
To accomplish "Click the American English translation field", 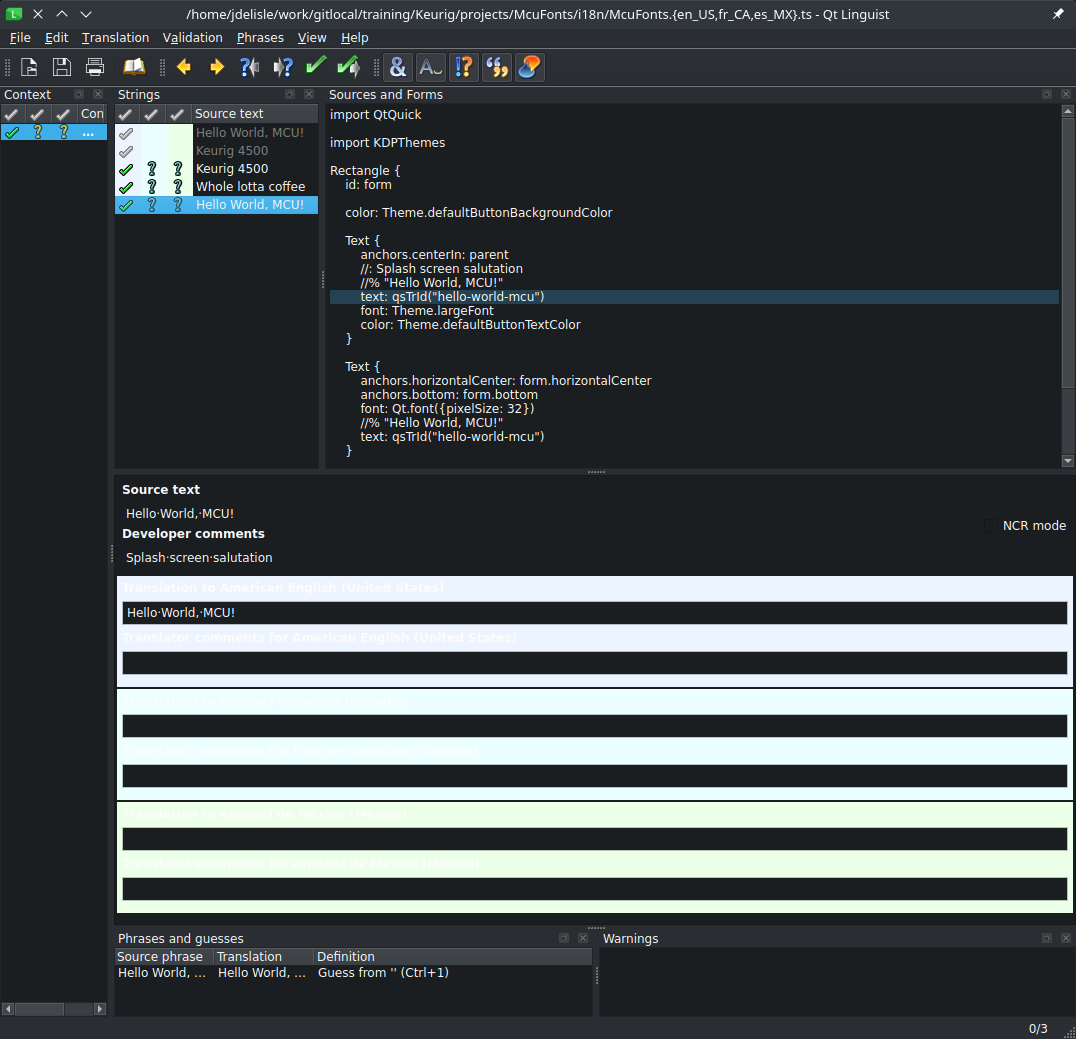I will point(594,613).
